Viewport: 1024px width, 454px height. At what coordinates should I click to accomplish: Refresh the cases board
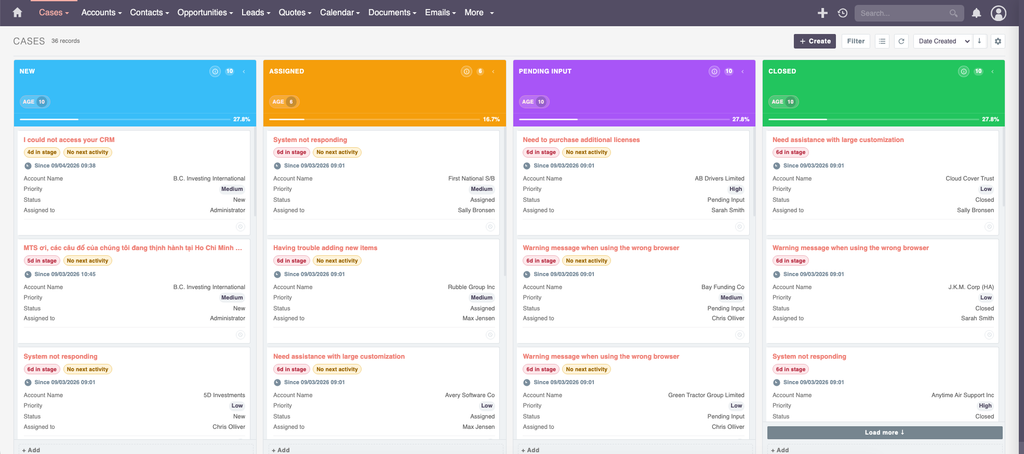(901, 41)
